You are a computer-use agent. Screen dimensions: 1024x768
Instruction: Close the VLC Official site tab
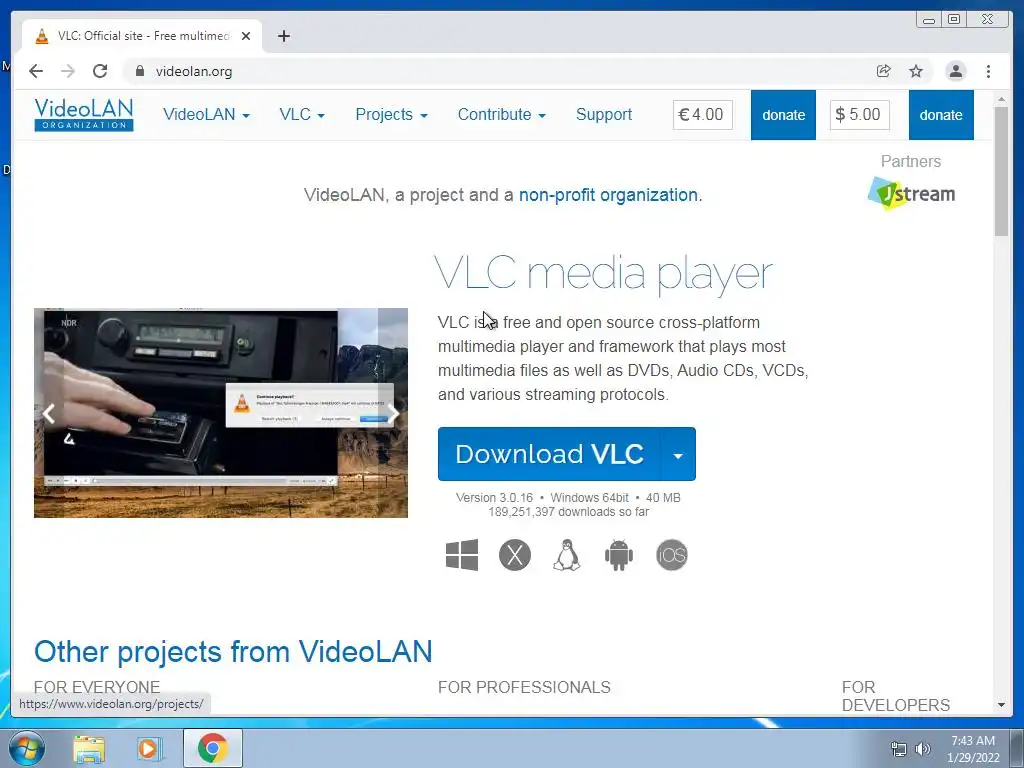pos(246,36)
